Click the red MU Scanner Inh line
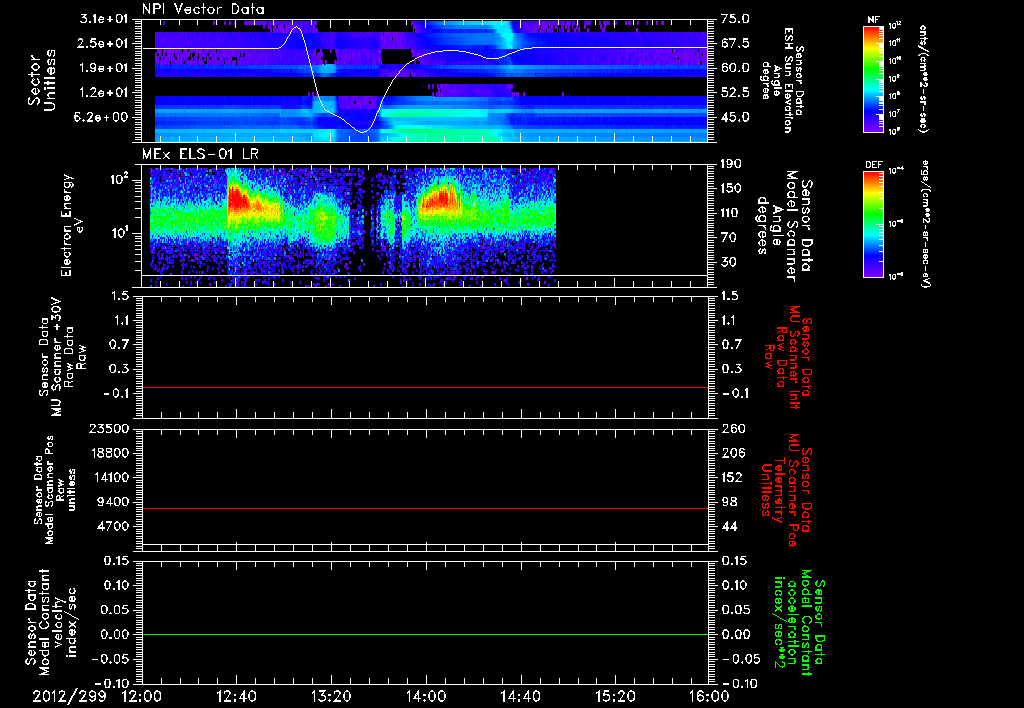This screenshot has height=708, width=1024. tap(424, 387)
